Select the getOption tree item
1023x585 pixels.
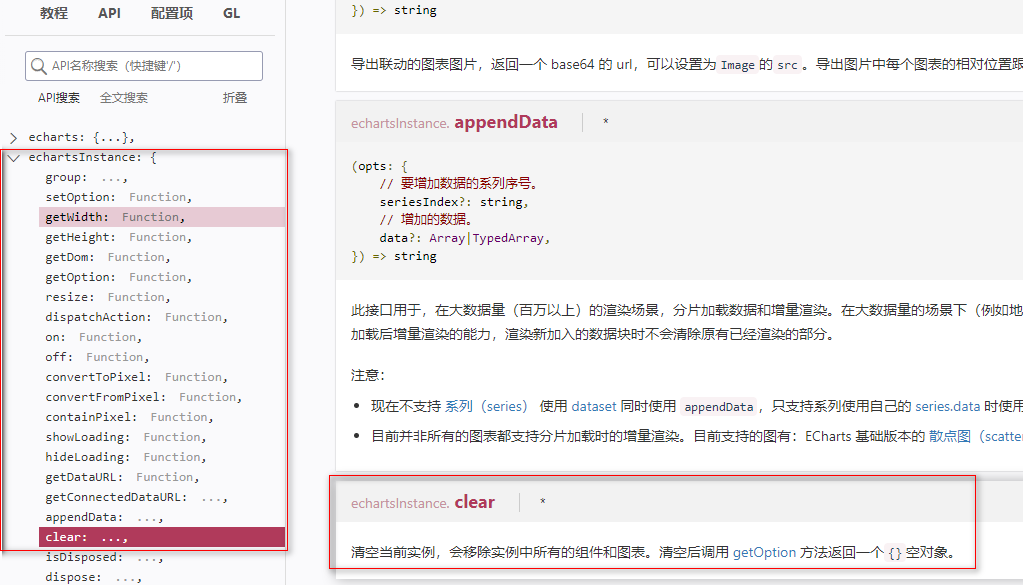(162, 277)
